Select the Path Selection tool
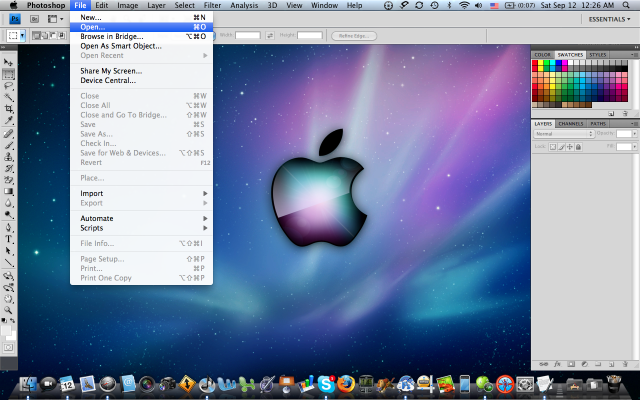Screen dimensions: 640x400 coord(8,251)
